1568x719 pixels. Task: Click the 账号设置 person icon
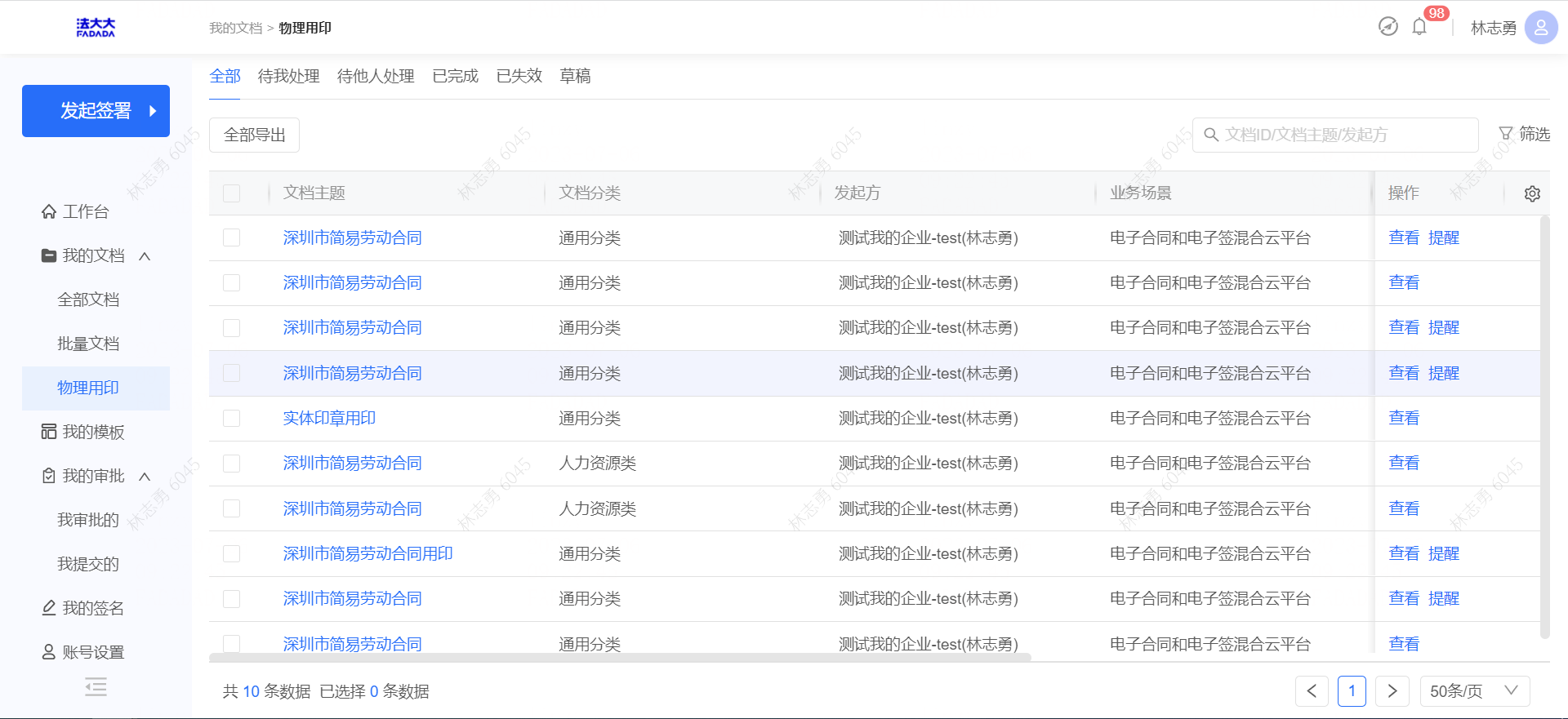click(x=49, y=652)
